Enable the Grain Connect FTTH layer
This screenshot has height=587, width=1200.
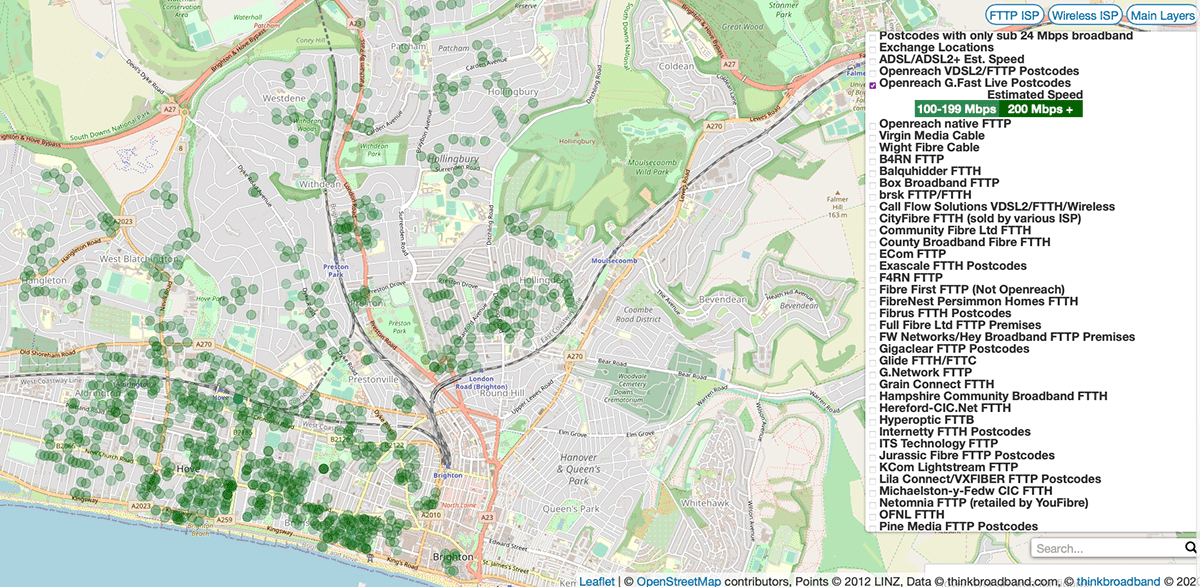coord(873,385)
